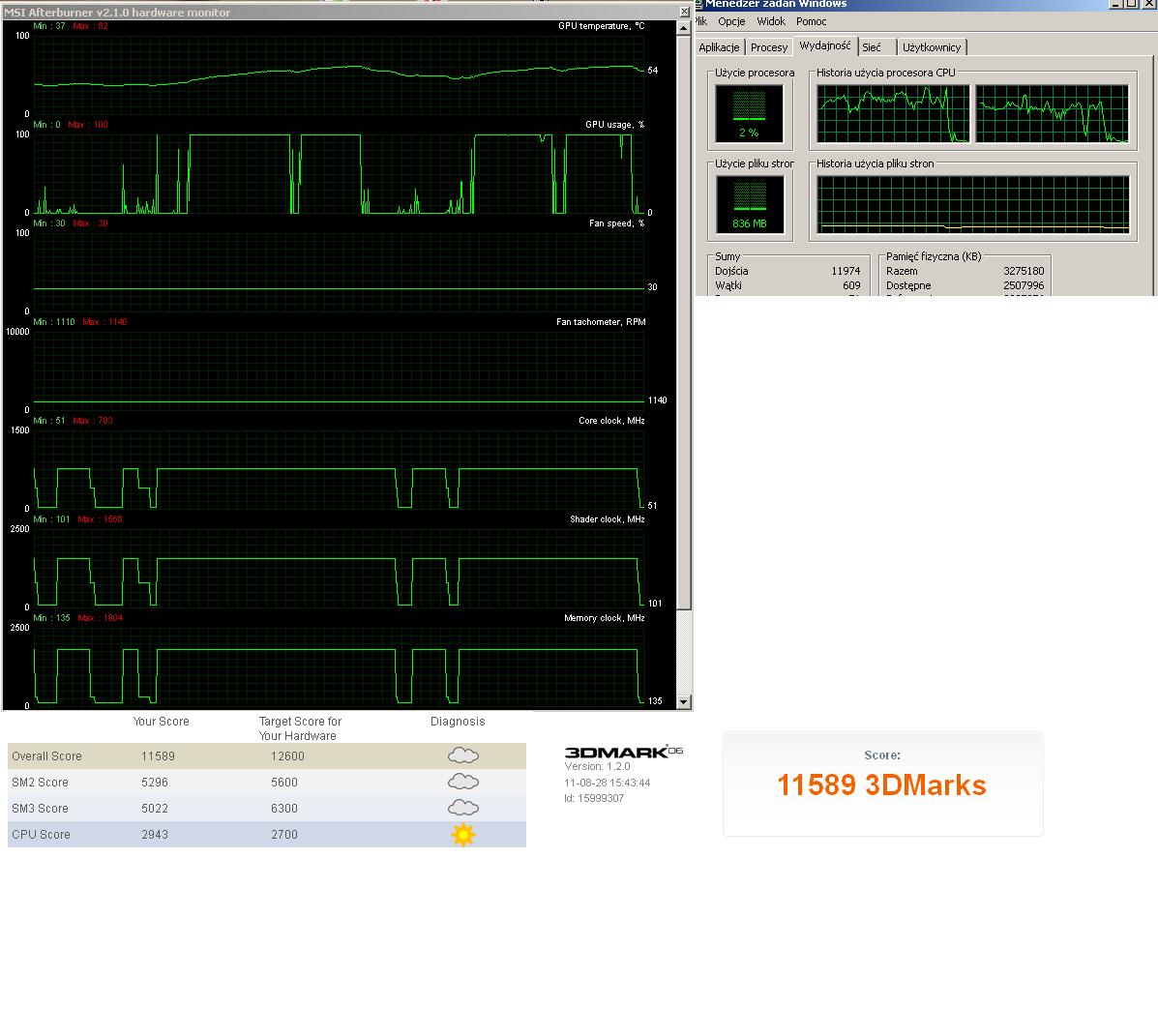Click the Fan speed graph in Afterburner
This screenshot has height=1036, width=1158.
tap(339, 272)
